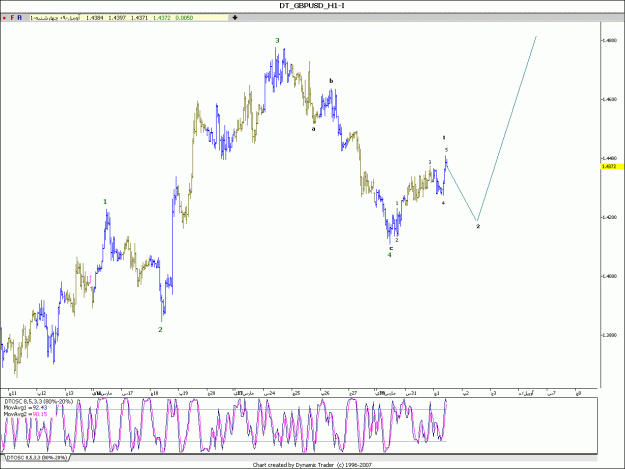Click the blue R icon in header bar
This screenshot has width=625, height=469.
tap(20, 18)
